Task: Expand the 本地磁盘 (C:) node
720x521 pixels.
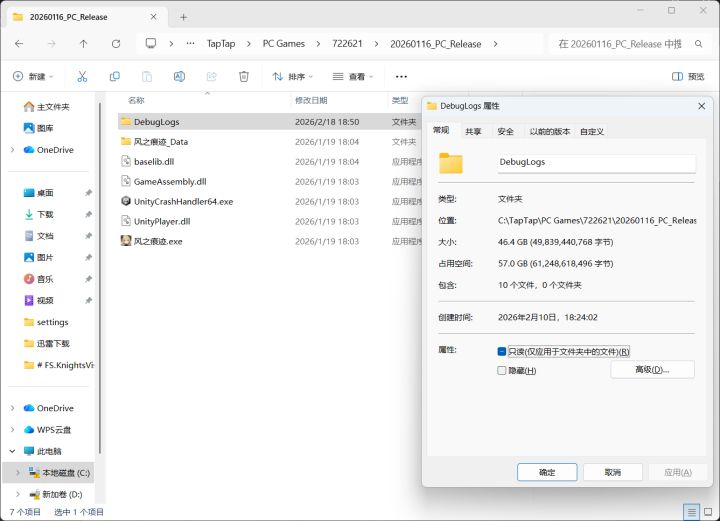Action: pos(17,472)
